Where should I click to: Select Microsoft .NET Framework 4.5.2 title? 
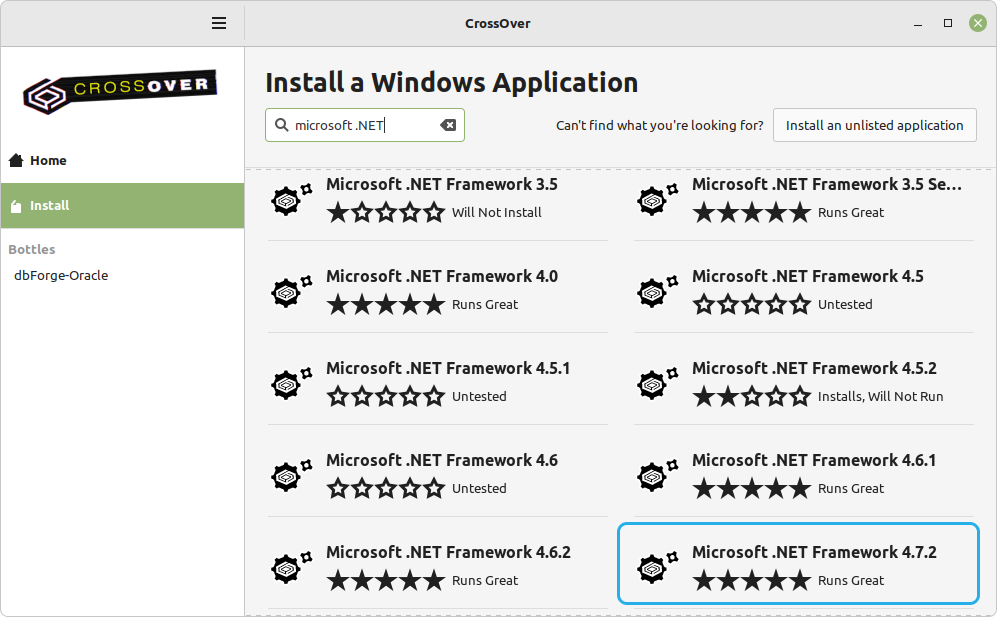(815, 368)
